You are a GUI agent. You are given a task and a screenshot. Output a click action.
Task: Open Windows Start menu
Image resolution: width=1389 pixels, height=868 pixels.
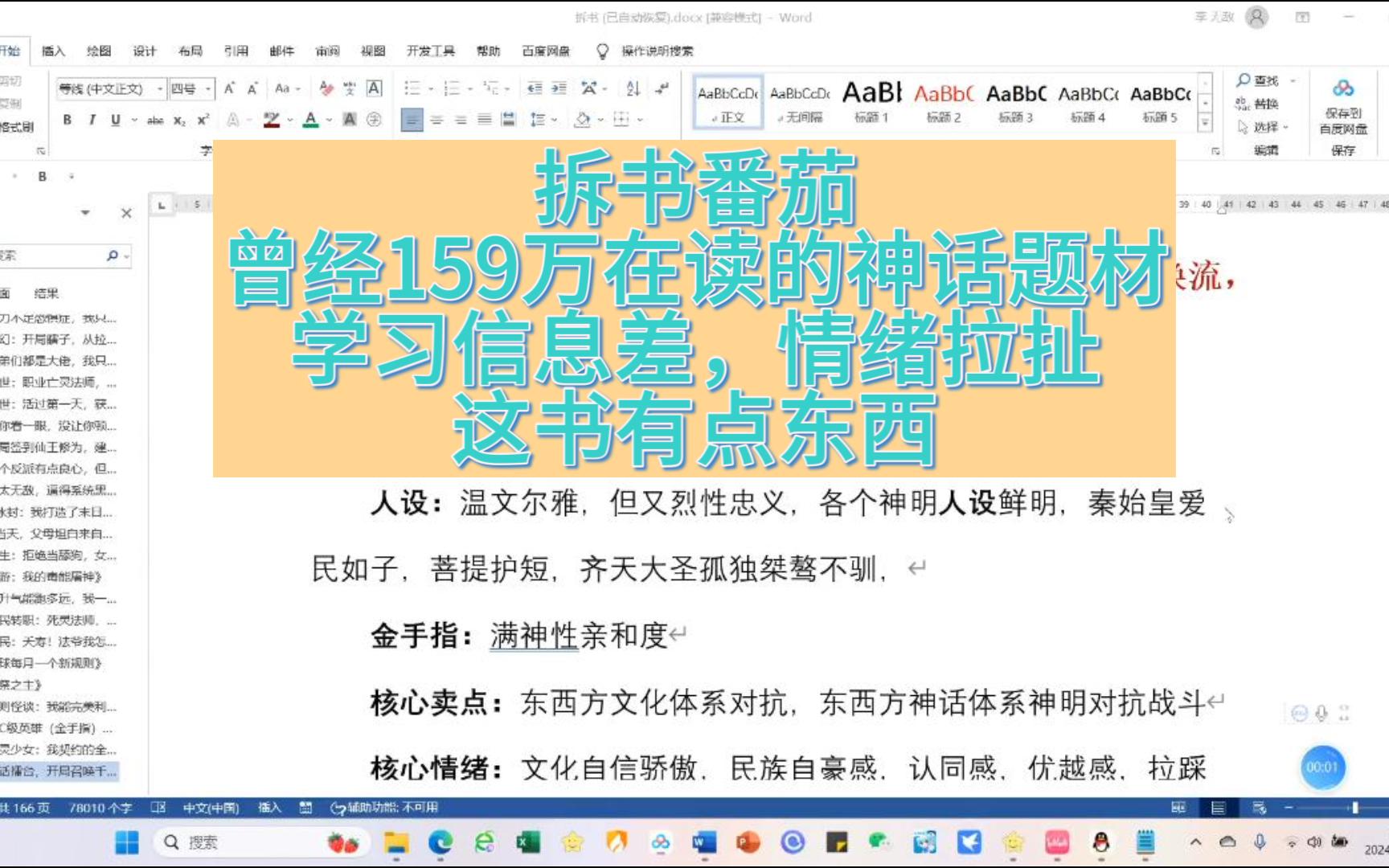click(x=127, y=842)
